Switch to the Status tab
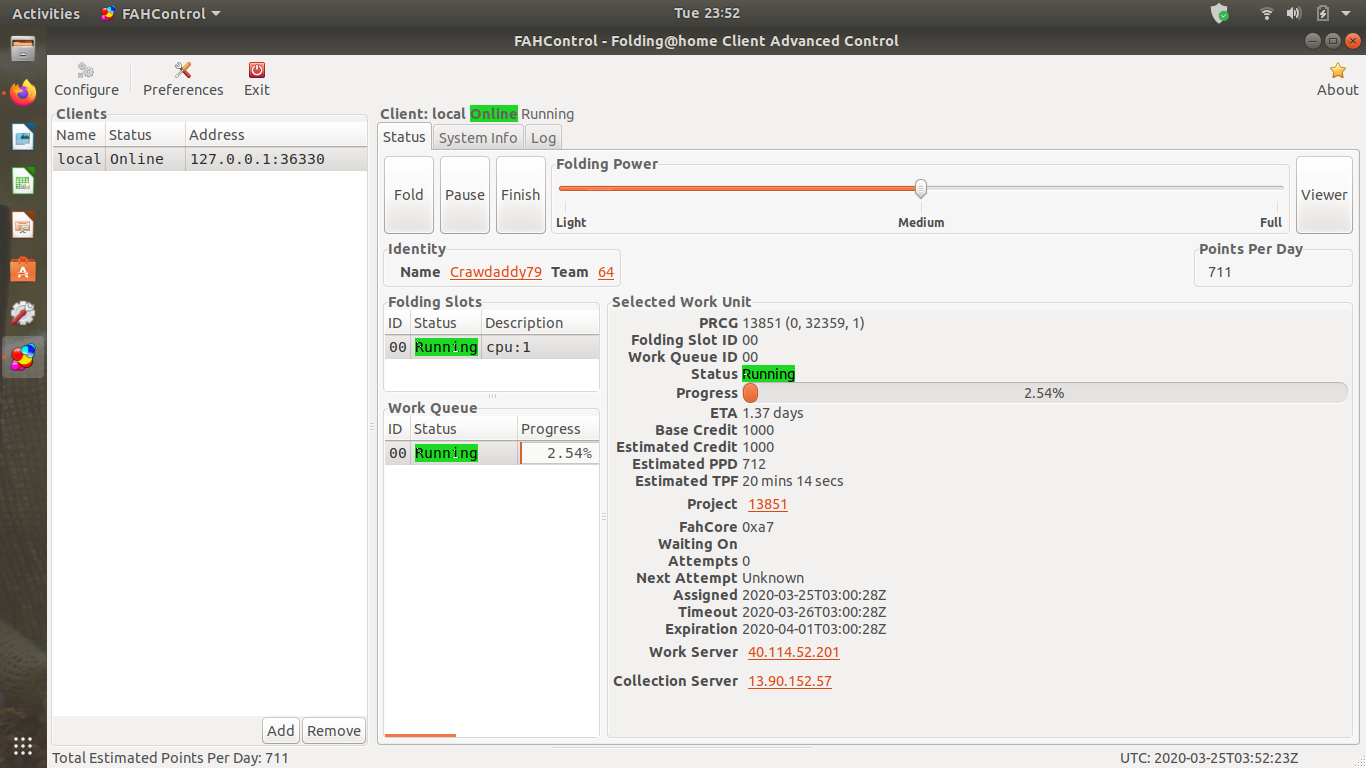 [404, 137]
